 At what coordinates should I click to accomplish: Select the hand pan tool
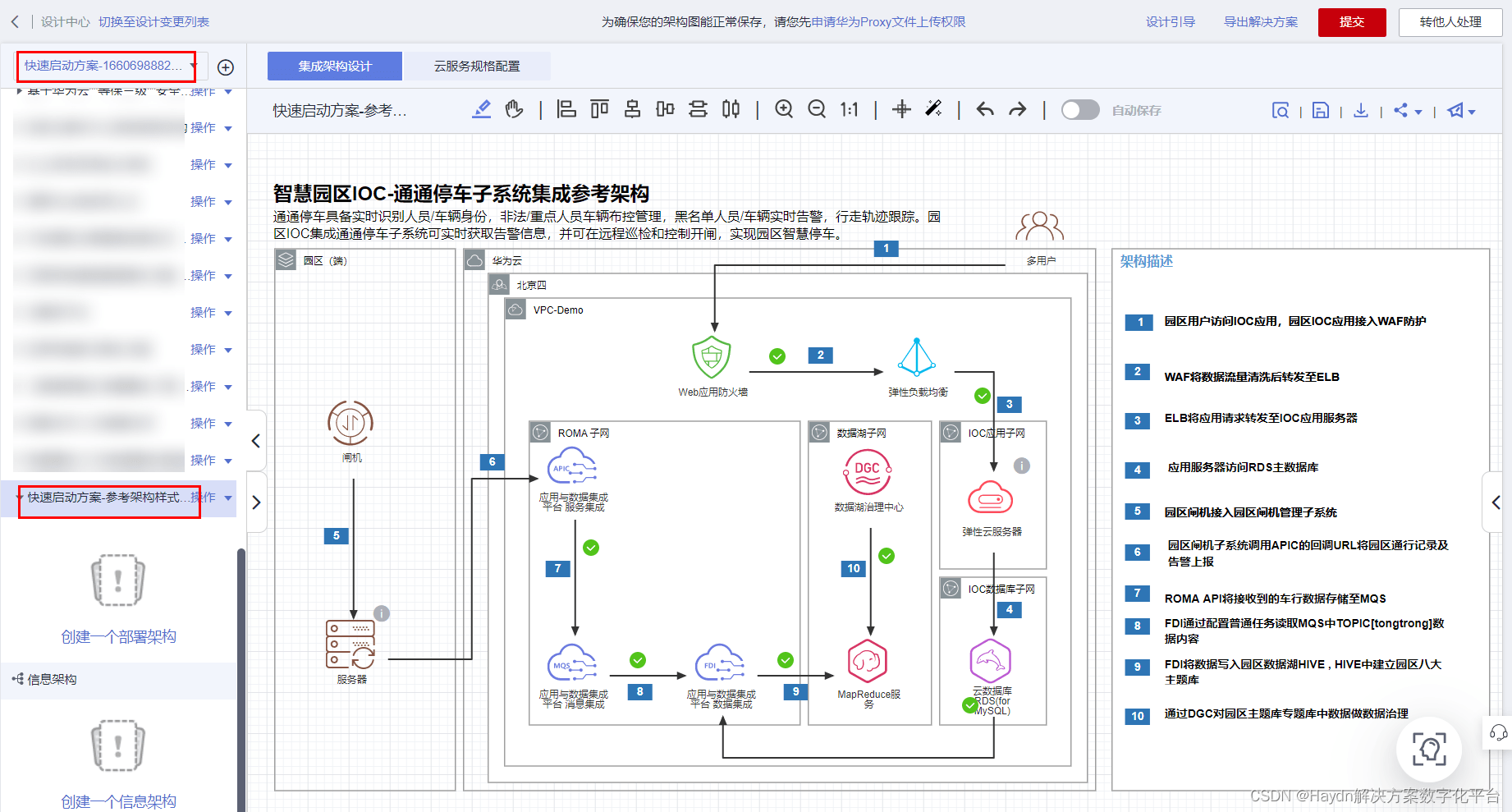pyautogui.click(x=515, y=109)
